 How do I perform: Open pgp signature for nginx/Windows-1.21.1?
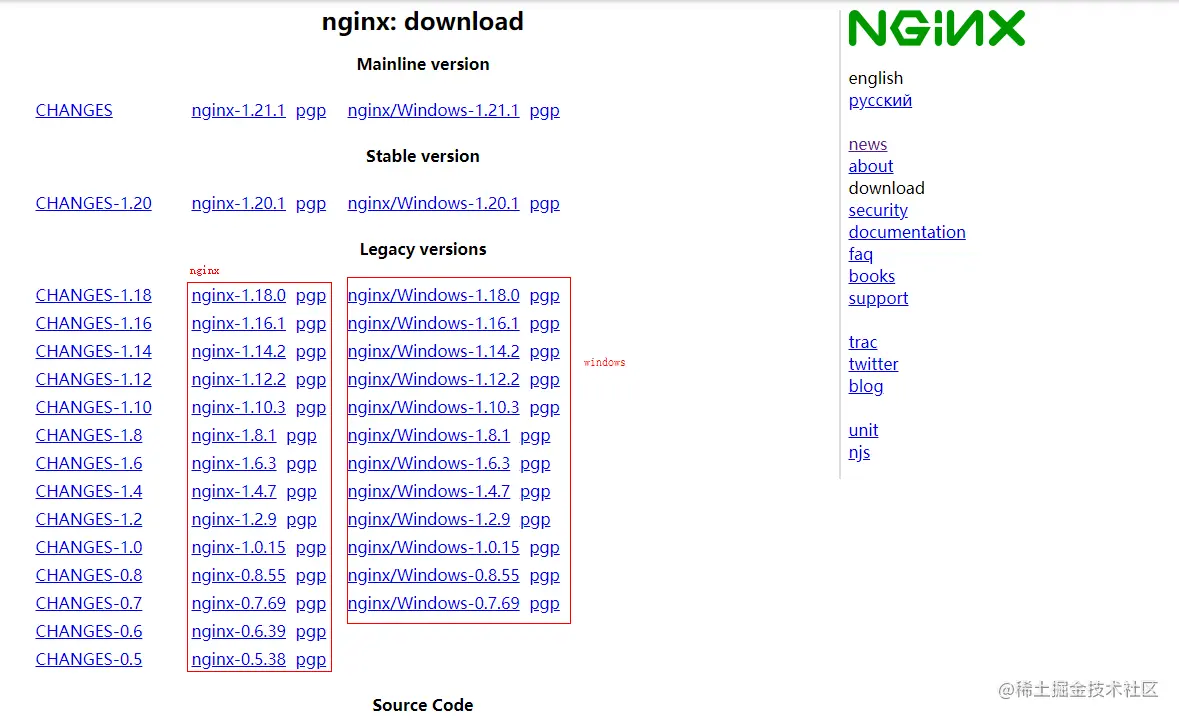point(544,111)
